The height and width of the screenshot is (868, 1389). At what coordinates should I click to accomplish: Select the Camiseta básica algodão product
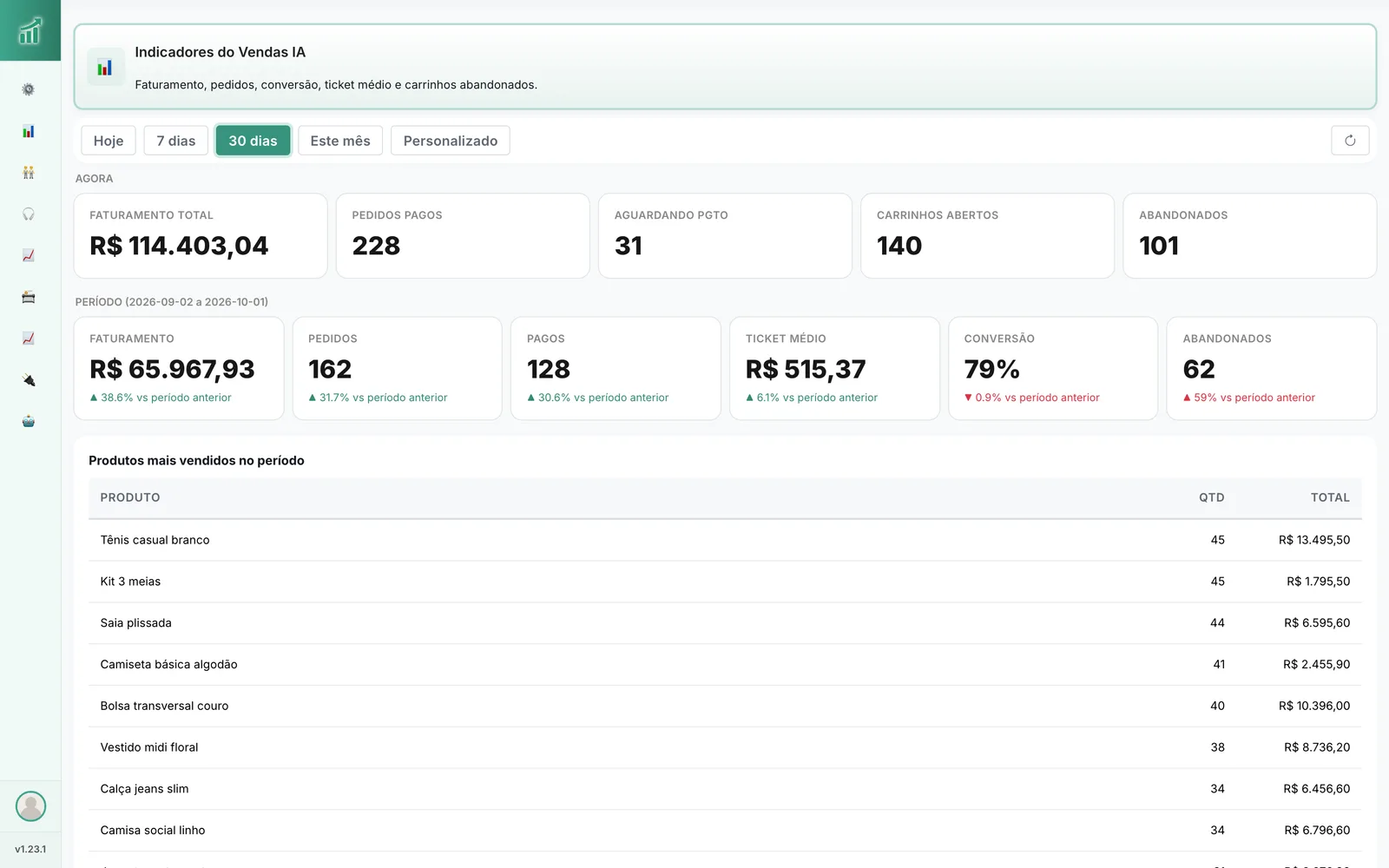point(168,665)
